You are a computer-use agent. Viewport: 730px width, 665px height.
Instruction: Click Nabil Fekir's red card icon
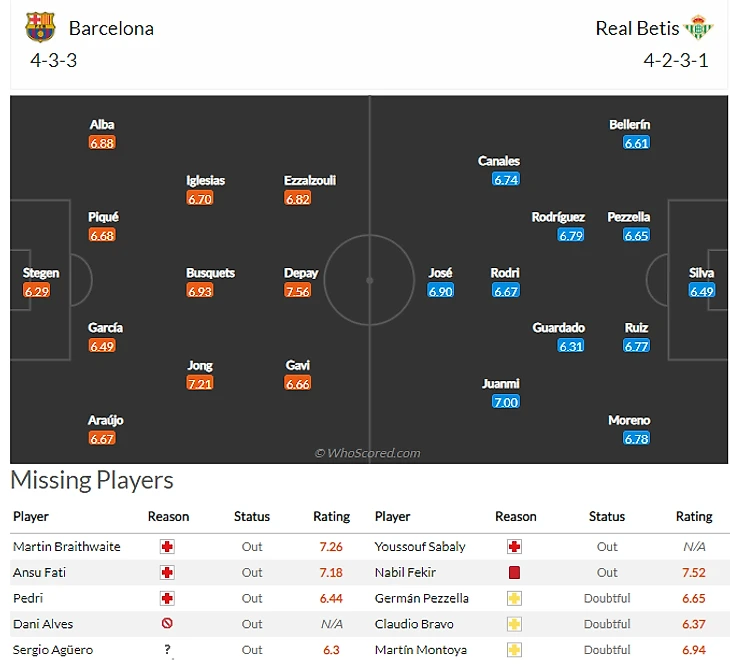pos(515,573)
